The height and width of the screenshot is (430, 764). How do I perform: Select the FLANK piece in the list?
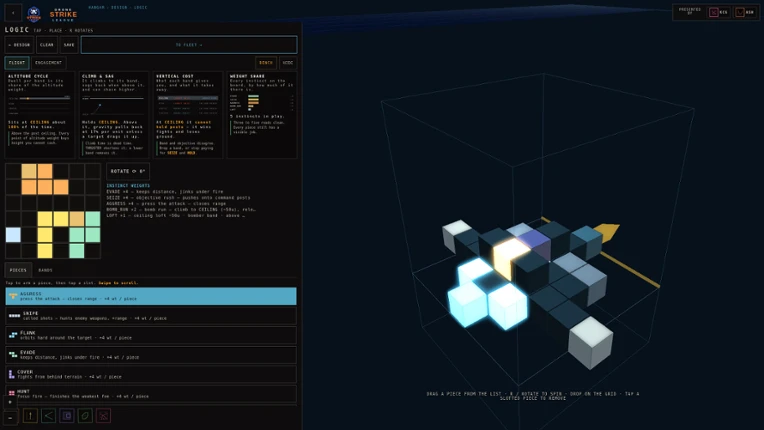(151, 335)
